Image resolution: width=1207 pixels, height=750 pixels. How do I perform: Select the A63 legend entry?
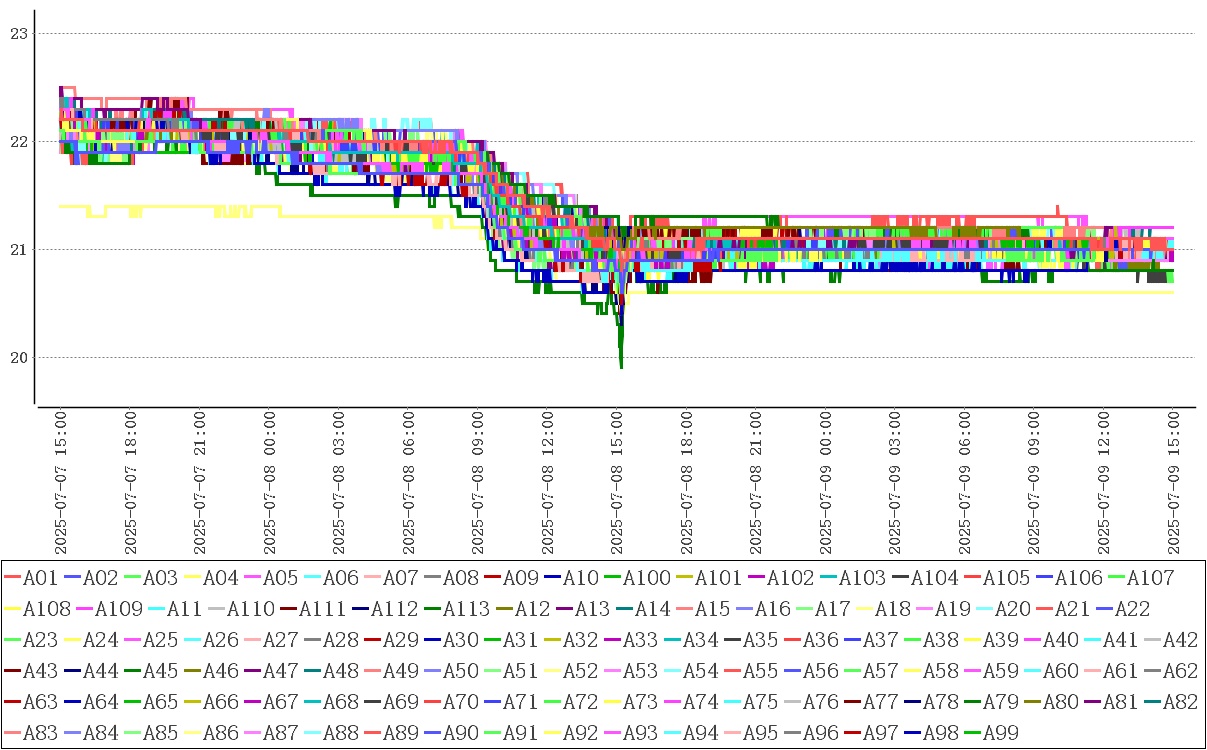[39, 702]
